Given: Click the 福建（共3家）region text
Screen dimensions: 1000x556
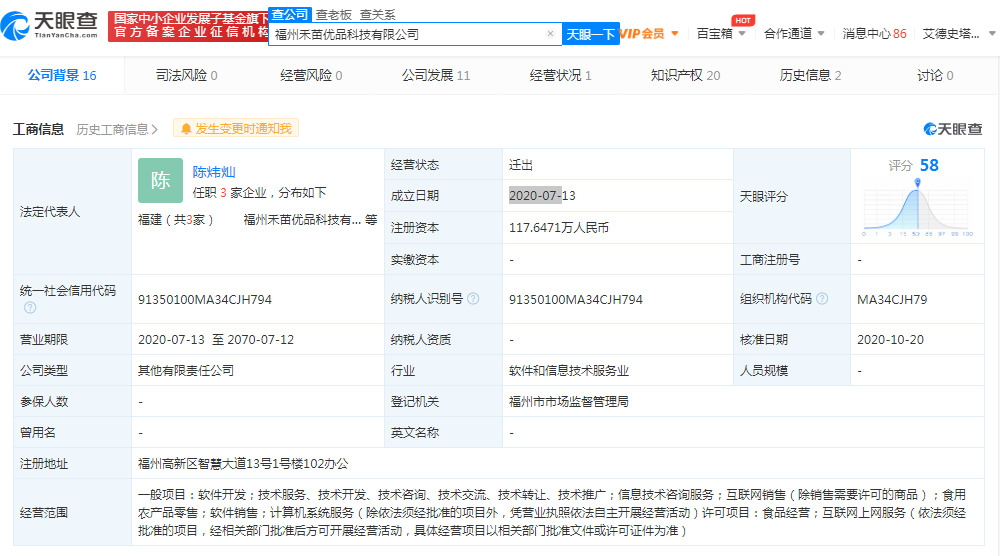Looking at the screenshot, I should [175, 220].
